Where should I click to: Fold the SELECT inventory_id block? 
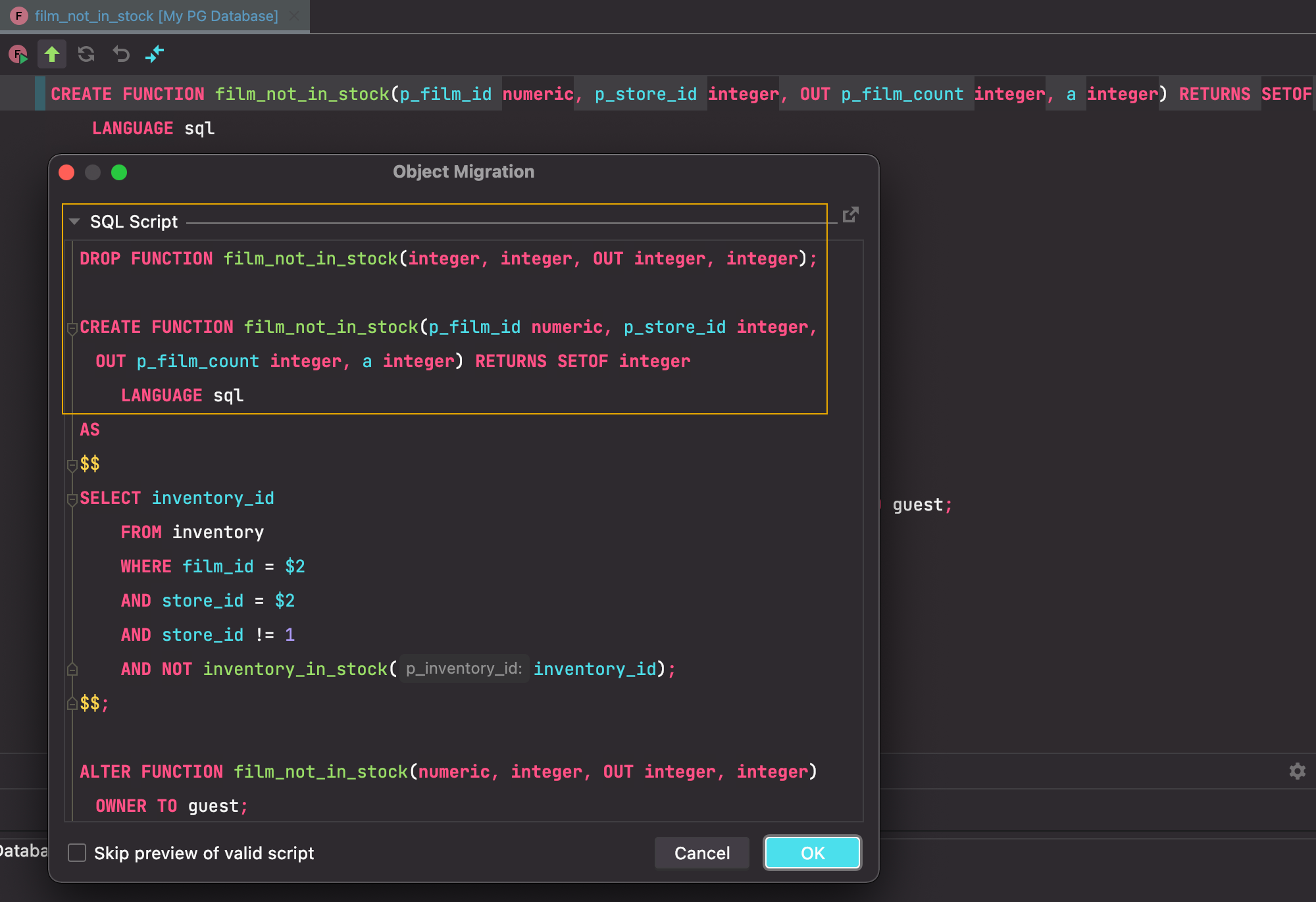(x=72, y=499)
